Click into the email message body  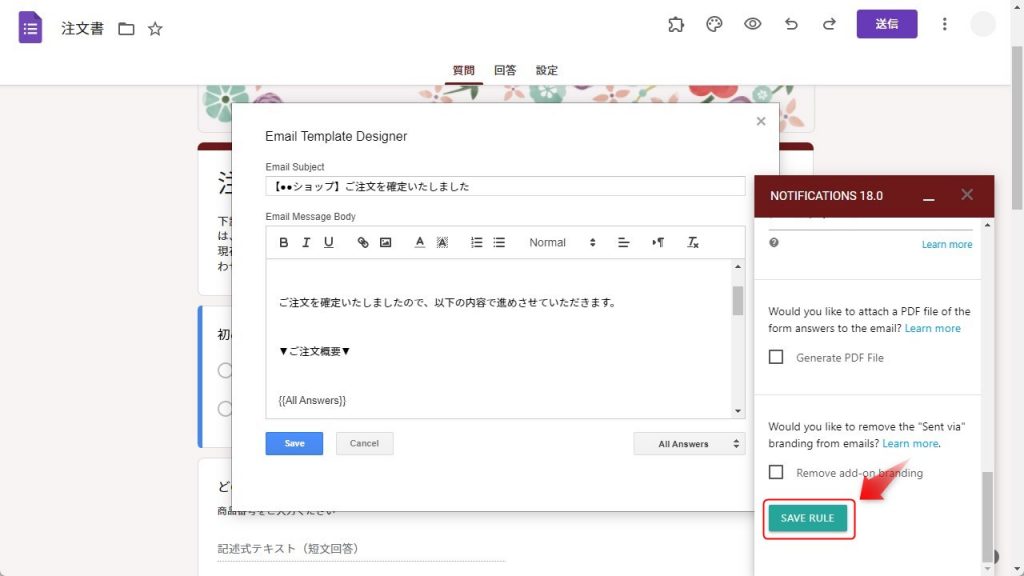[499, 338]
